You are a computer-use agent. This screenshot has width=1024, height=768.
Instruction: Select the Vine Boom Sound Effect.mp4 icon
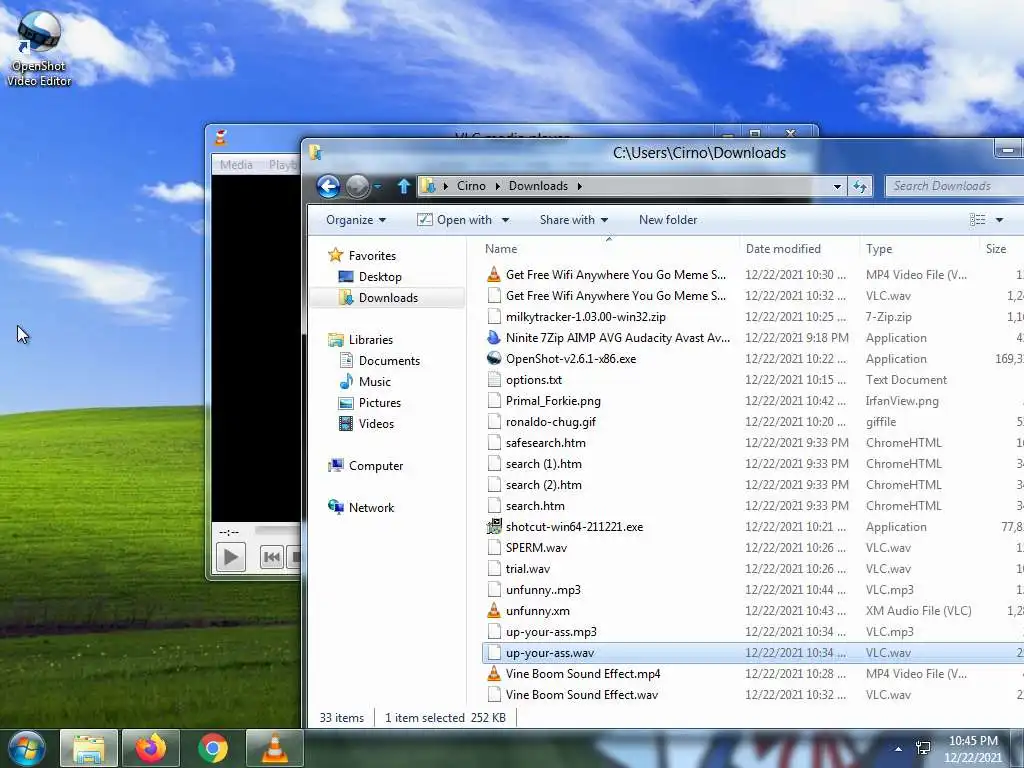tap(494, 673)
